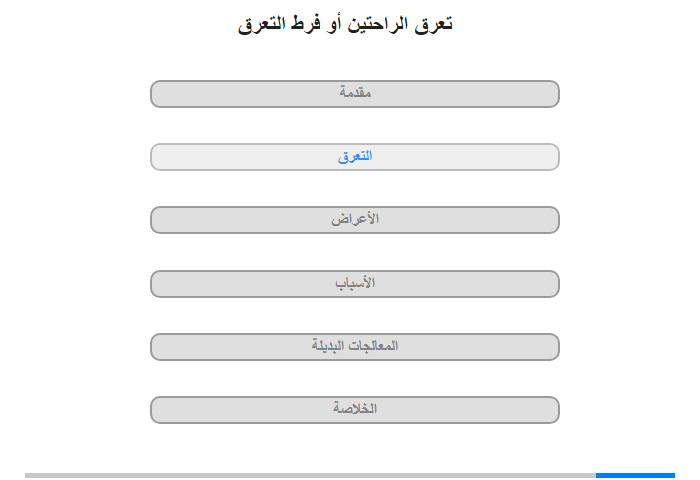Click the blue filled progress bar segment
Viewport: 700px width, 480px height.
pyautogui.click(x=635, y=475)
